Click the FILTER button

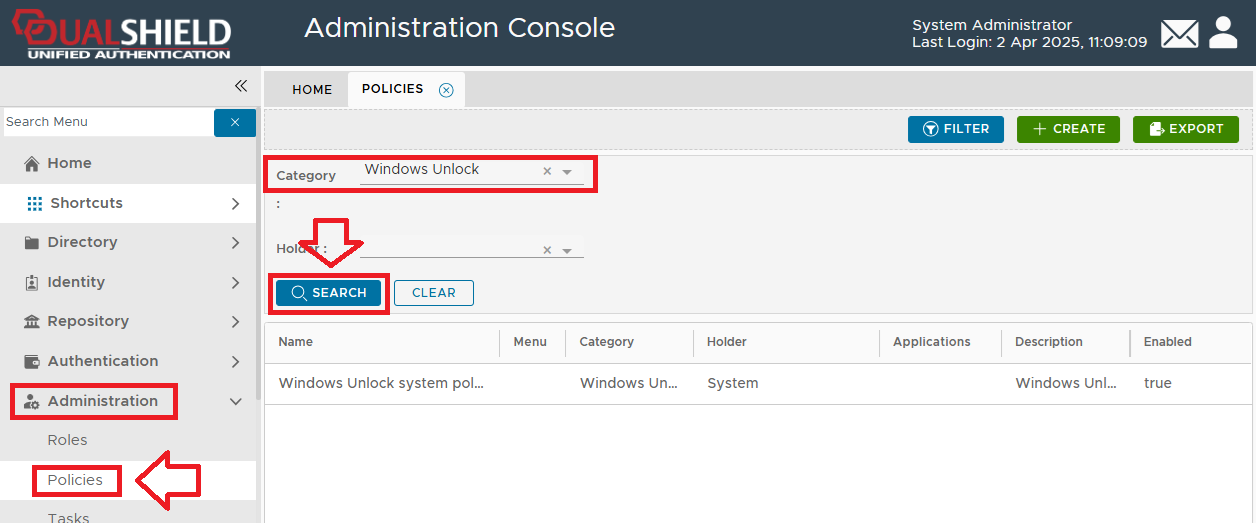tap(955, 129)
